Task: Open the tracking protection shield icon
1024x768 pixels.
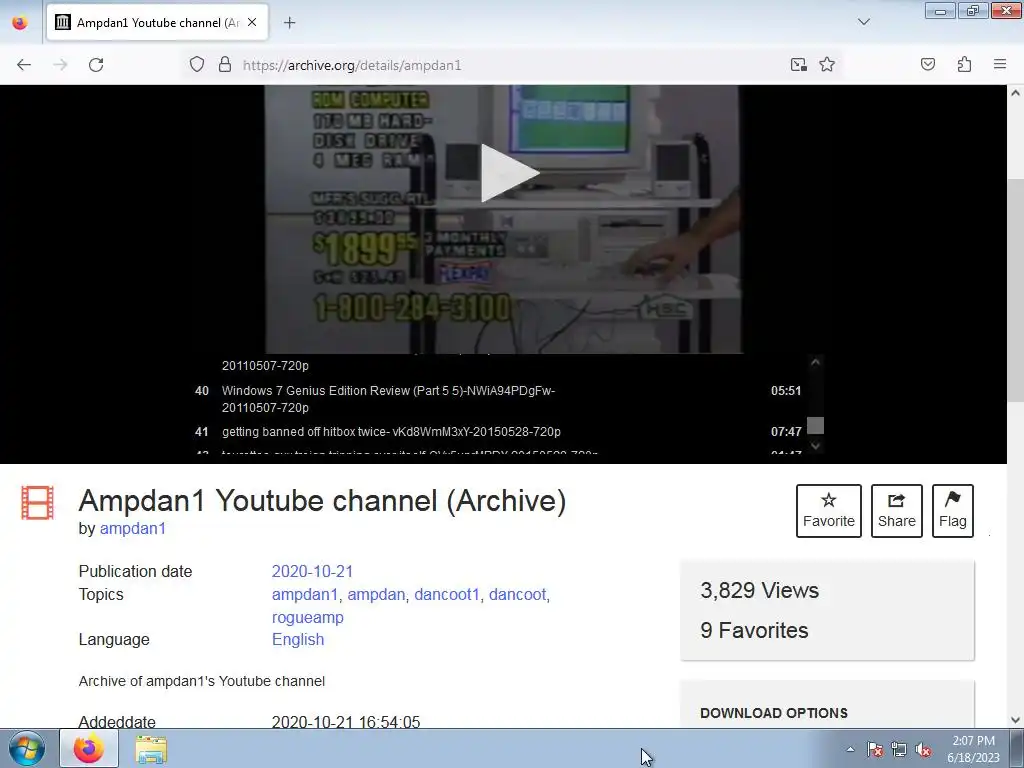Action: tap(197, 65)
